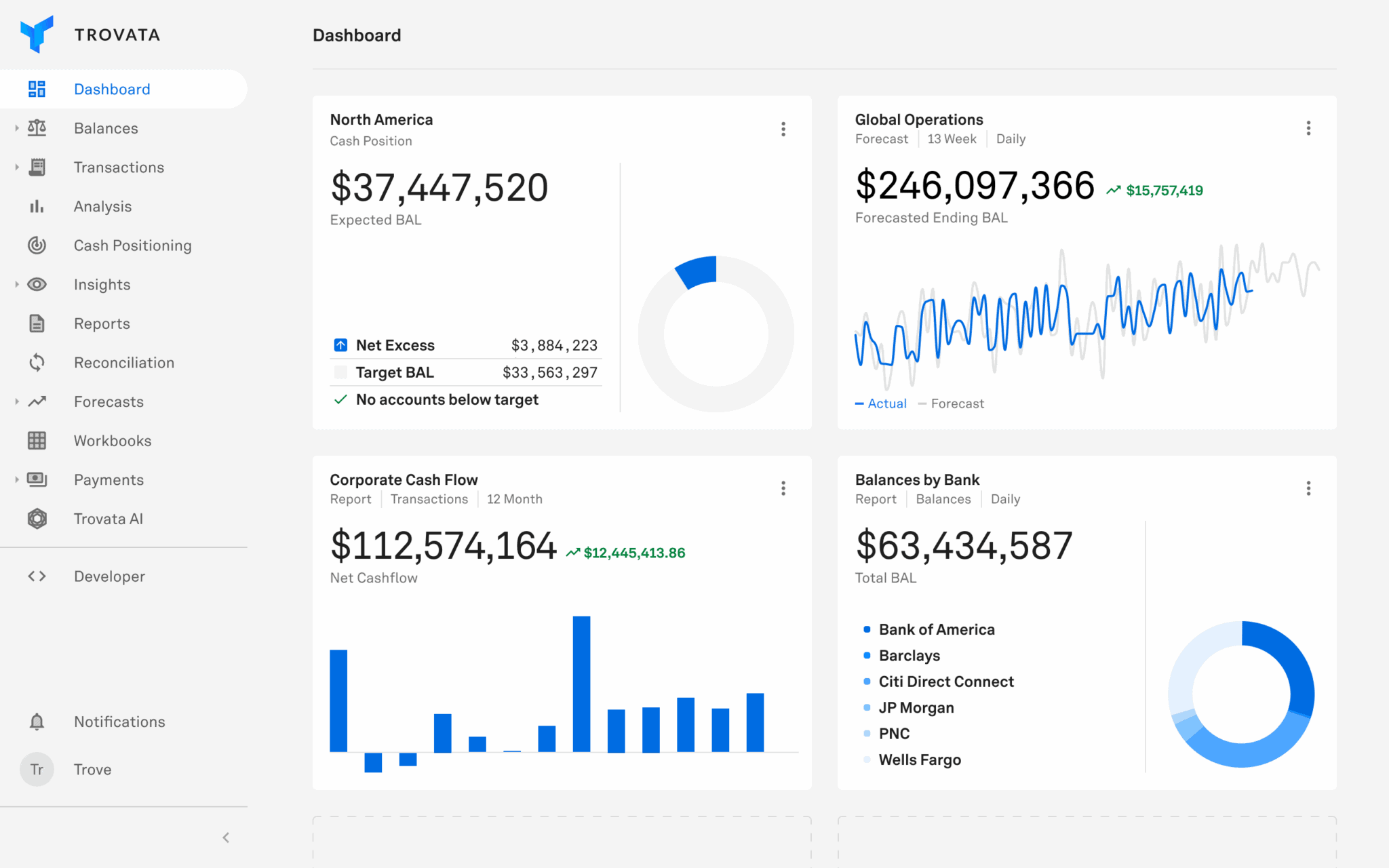Click the Workbooks grid icon

pos(37,441)
